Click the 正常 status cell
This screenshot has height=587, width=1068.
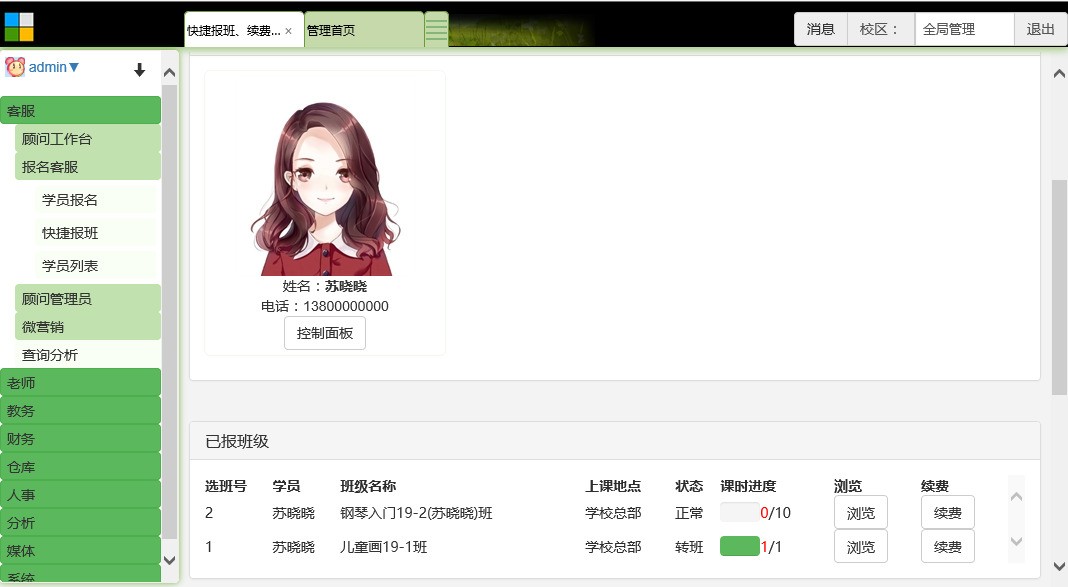tap(689, 513)
